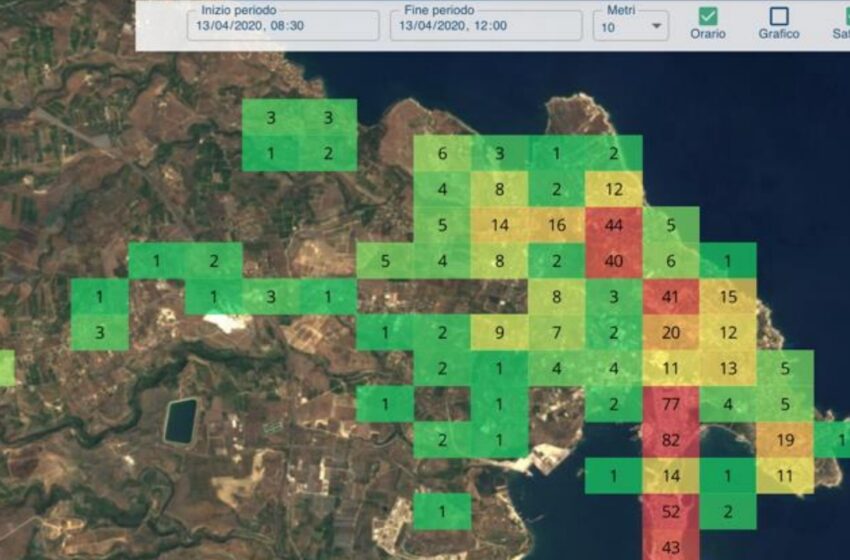Click the 14 cell below the 82
Screen dimensions: 850x560
pyautogui.click(x=671, y=475)
